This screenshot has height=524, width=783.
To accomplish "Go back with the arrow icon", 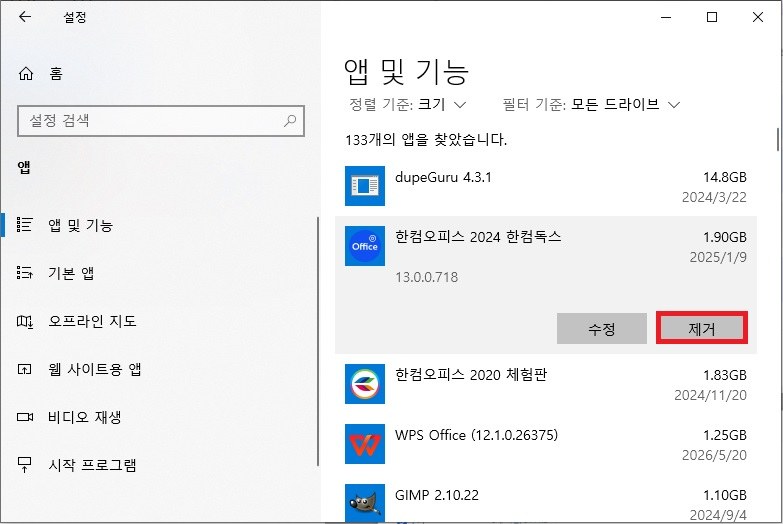I will coord(24,17).
